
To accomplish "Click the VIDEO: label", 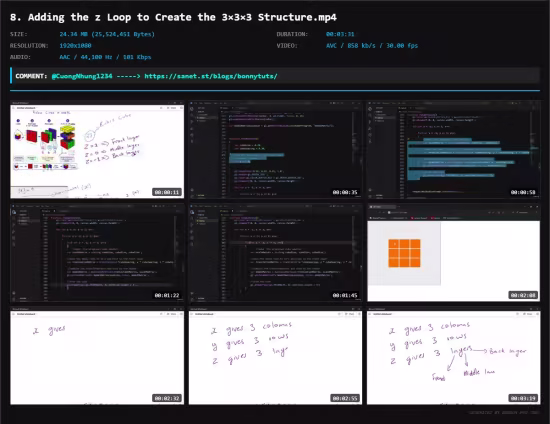I will click(x=287, y=46).
